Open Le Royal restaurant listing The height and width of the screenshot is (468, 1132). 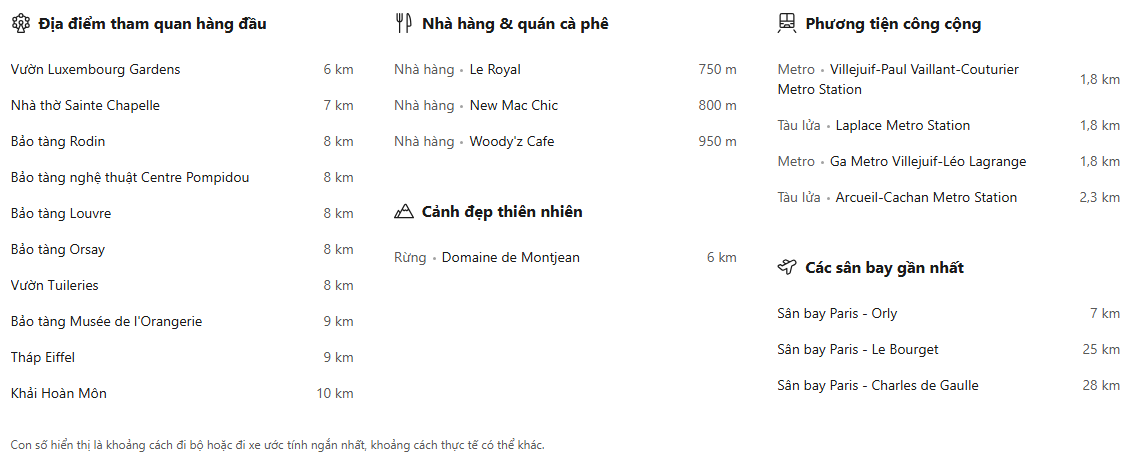click(495, 70)
